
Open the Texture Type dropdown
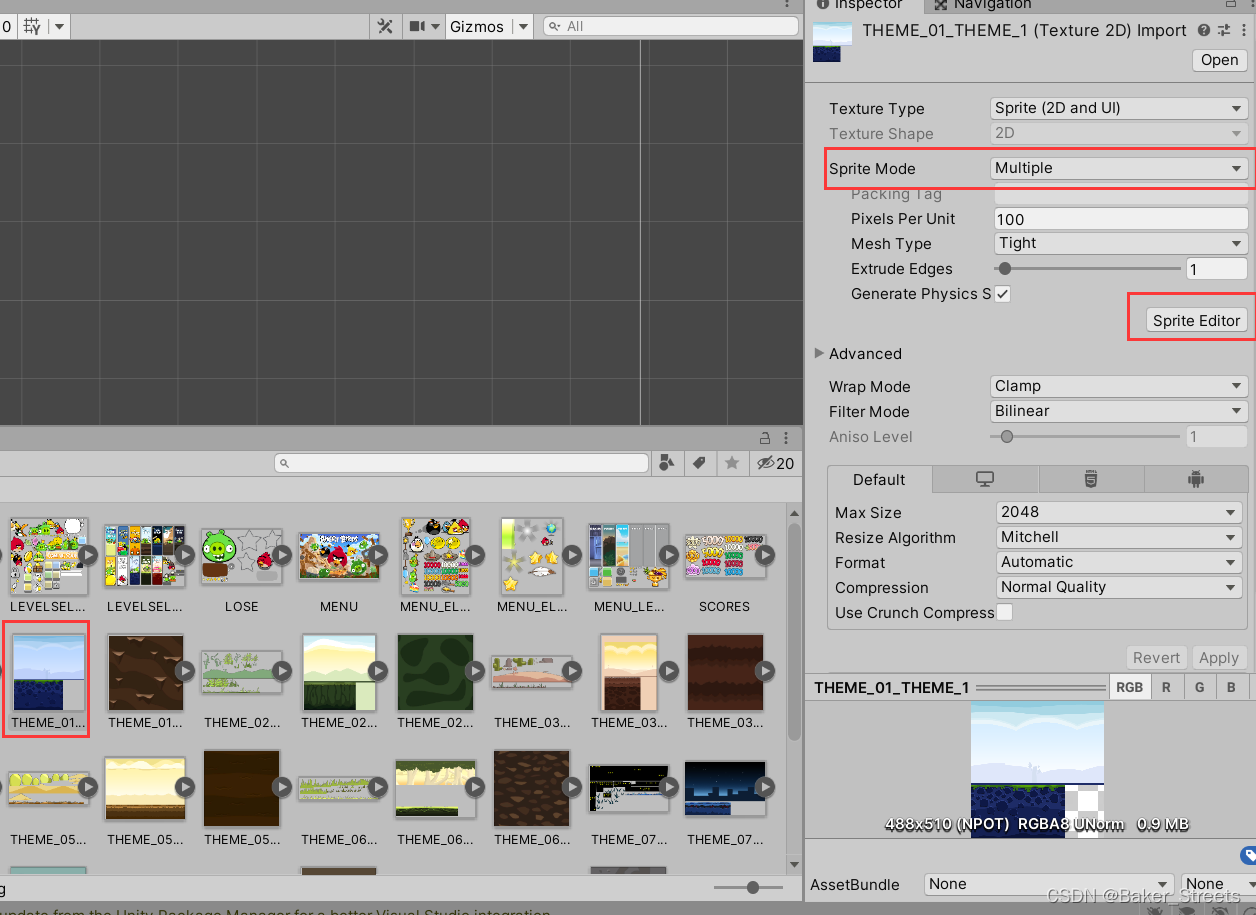point(1118,108)
